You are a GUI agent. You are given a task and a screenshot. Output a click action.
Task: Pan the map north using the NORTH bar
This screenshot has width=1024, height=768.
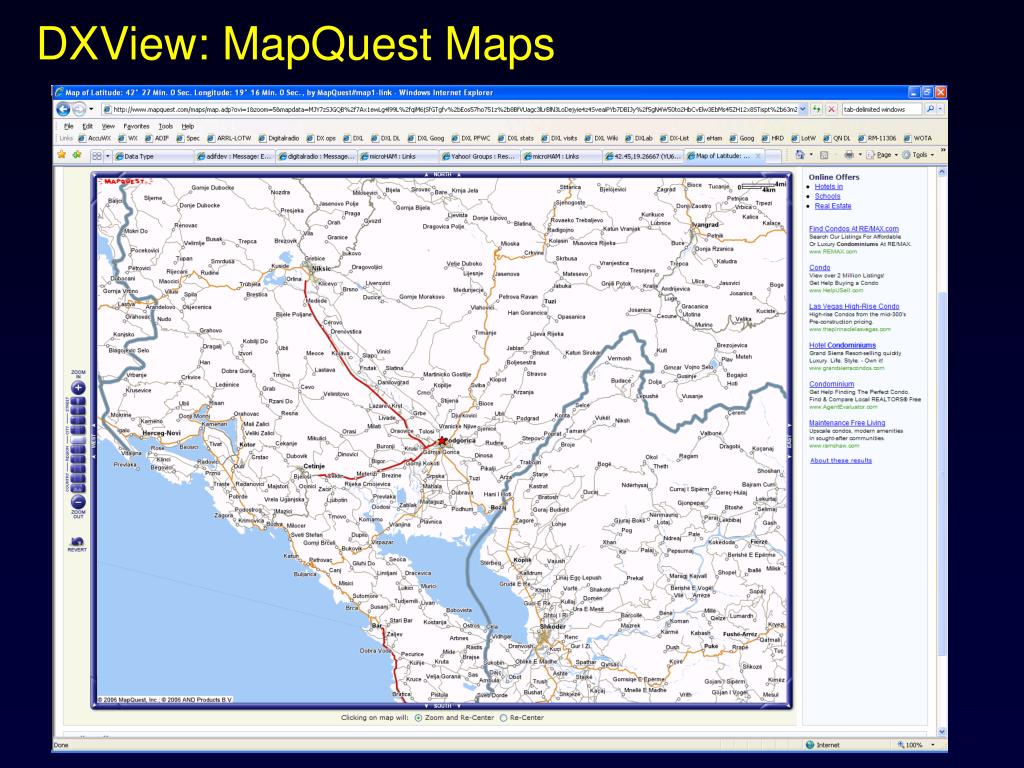[442, 174]
